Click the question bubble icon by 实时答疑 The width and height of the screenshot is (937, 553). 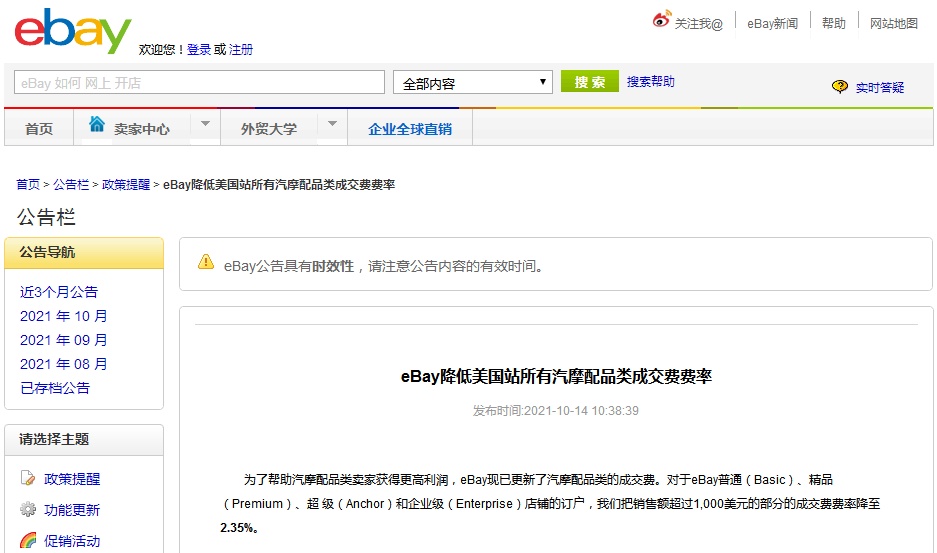click(x=840, y=87)
